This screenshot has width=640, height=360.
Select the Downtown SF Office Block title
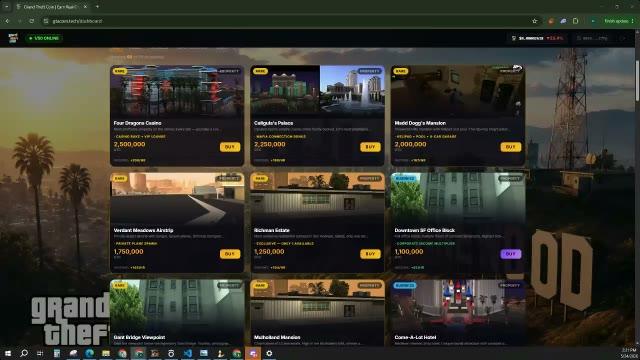(x=424, y=230)
